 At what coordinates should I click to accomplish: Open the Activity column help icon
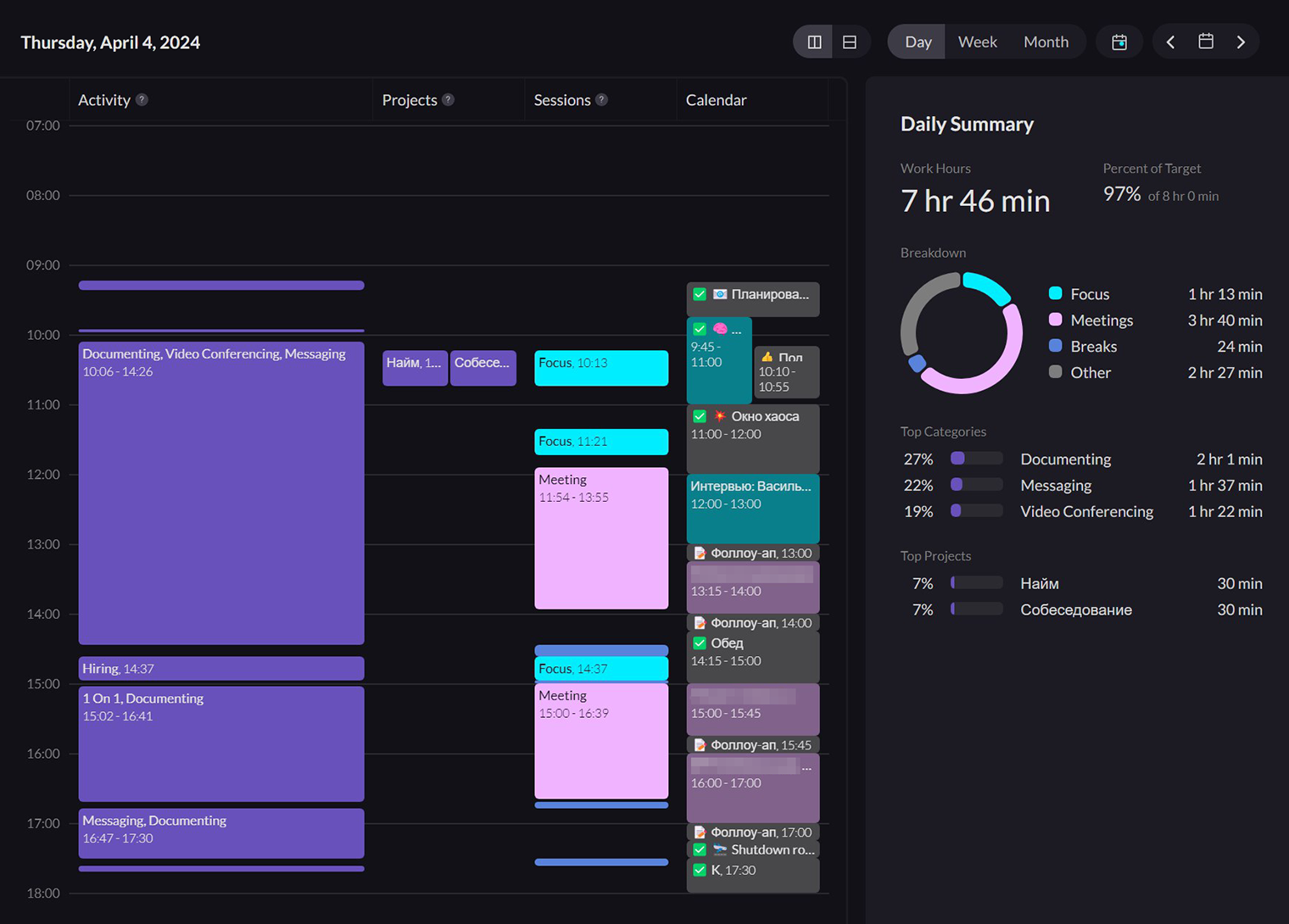pos(142,99)
